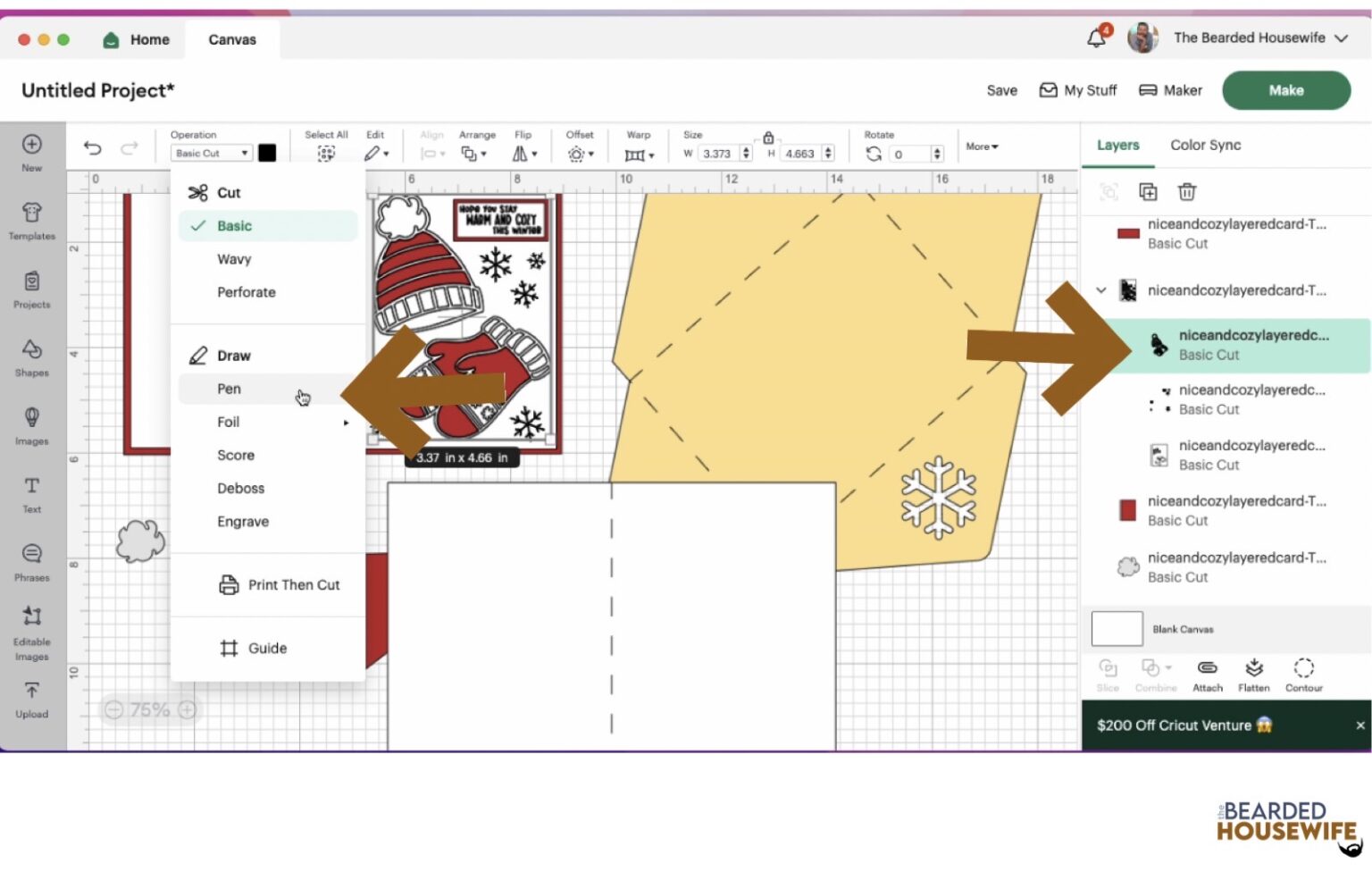The image size is (1372, 872).
Task: Click the Upload icon in sidebar
Action: (x=32, y=699)
